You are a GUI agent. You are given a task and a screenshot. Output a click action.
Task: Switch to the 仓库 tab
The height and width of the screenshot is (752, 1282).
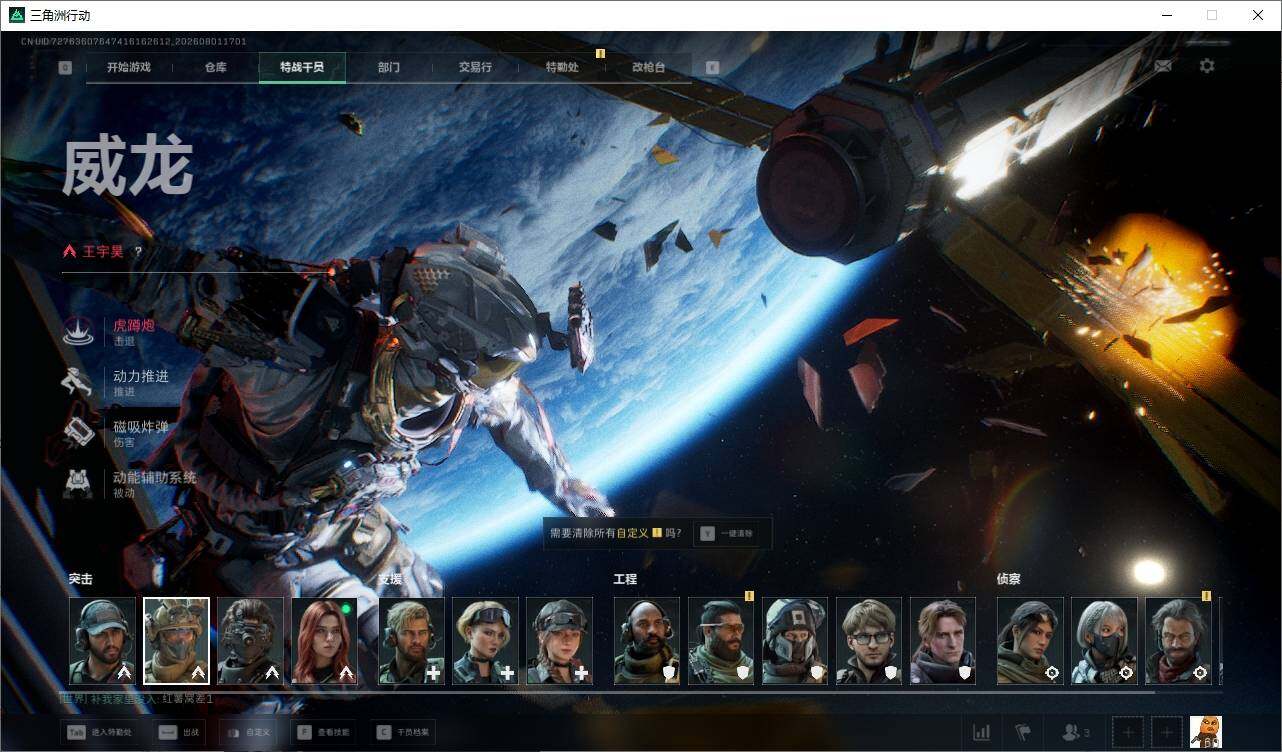pyautogui.click(x=215, y=67)
